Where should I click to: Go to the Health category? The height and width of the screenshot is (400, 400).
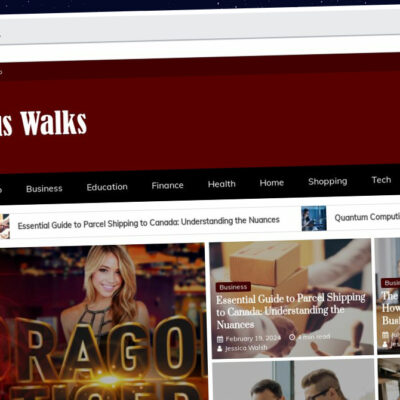pos(222,184)
